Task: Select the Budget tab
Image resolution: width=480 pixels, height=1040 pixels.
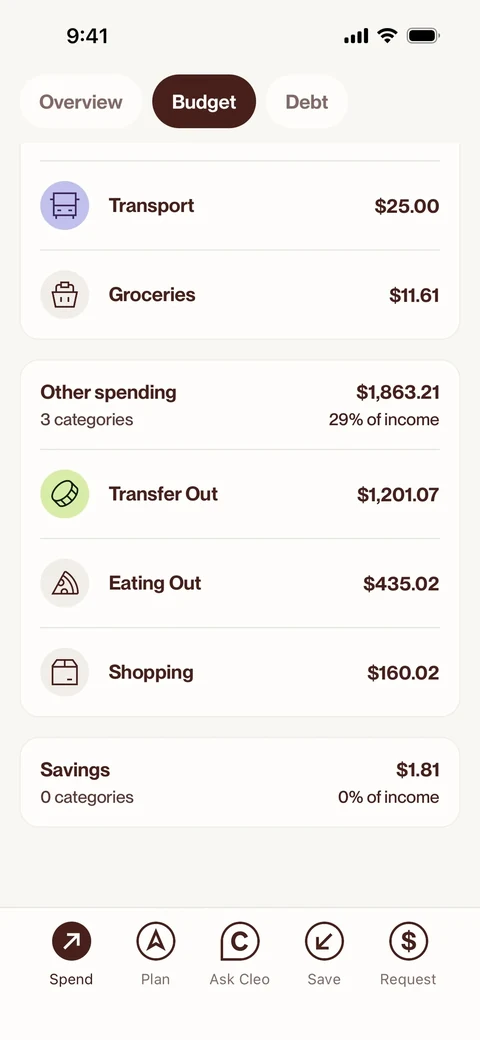Action: coord(204,101)
